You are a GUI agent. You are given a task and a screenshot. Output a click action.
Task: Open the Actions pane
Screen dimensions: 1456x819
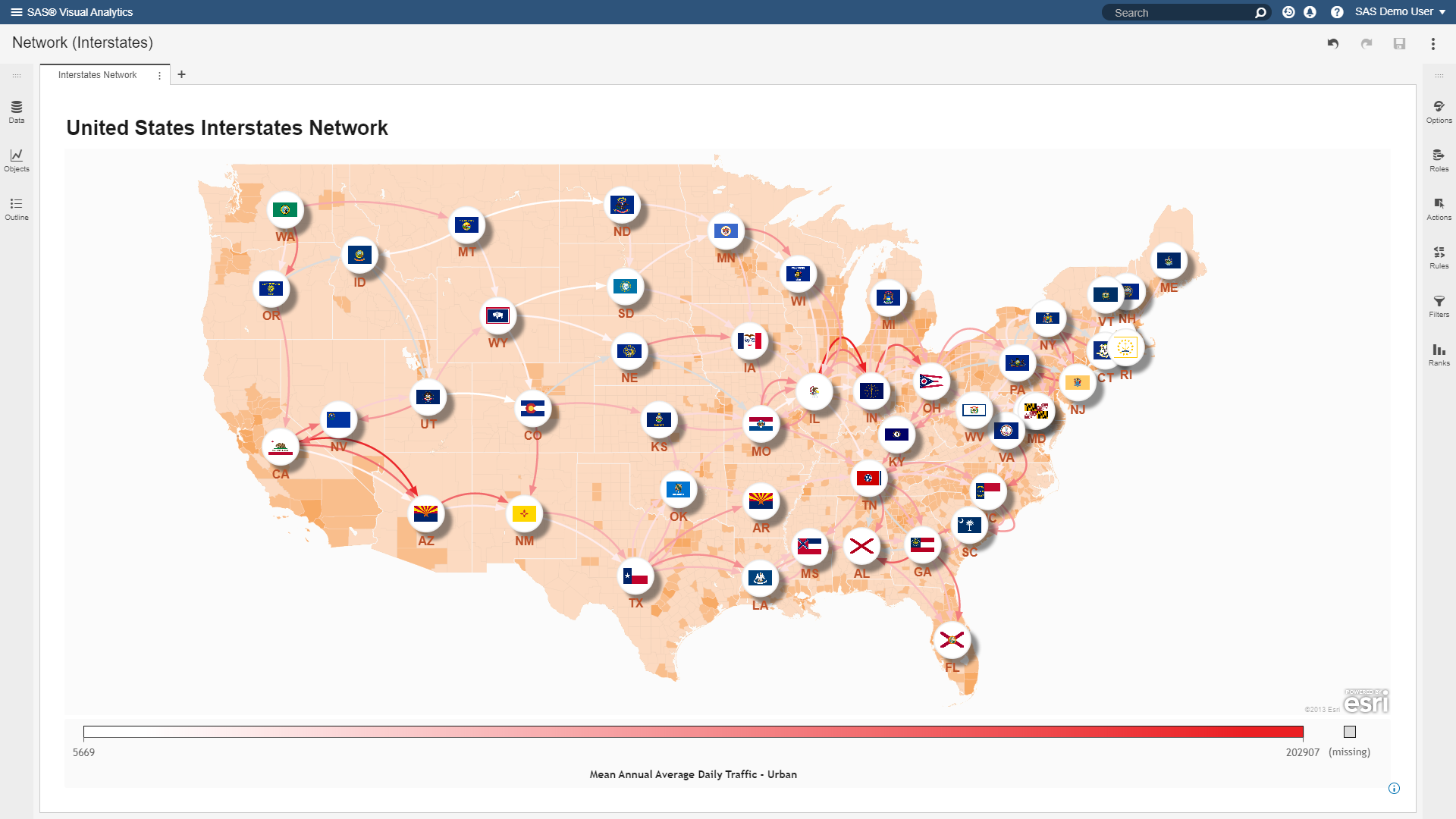[1439, 208]
